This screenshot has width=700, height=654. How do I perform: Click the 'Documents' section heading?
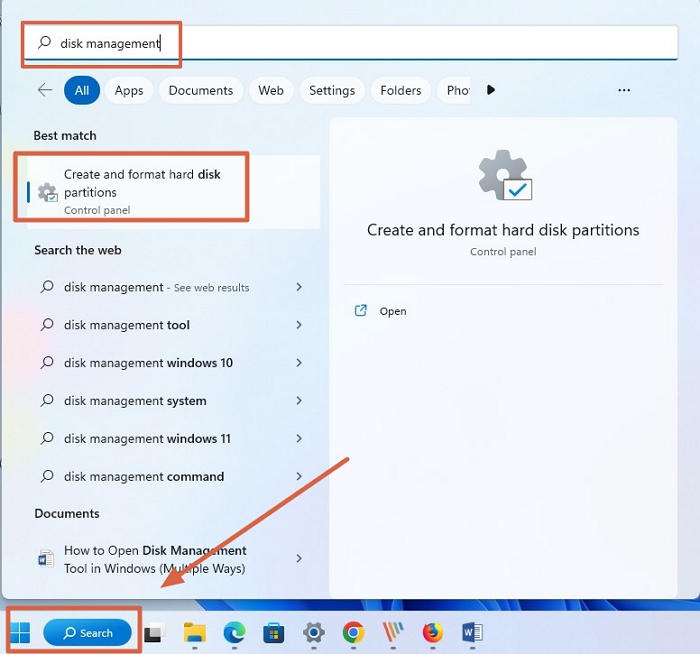pos(67,513)
